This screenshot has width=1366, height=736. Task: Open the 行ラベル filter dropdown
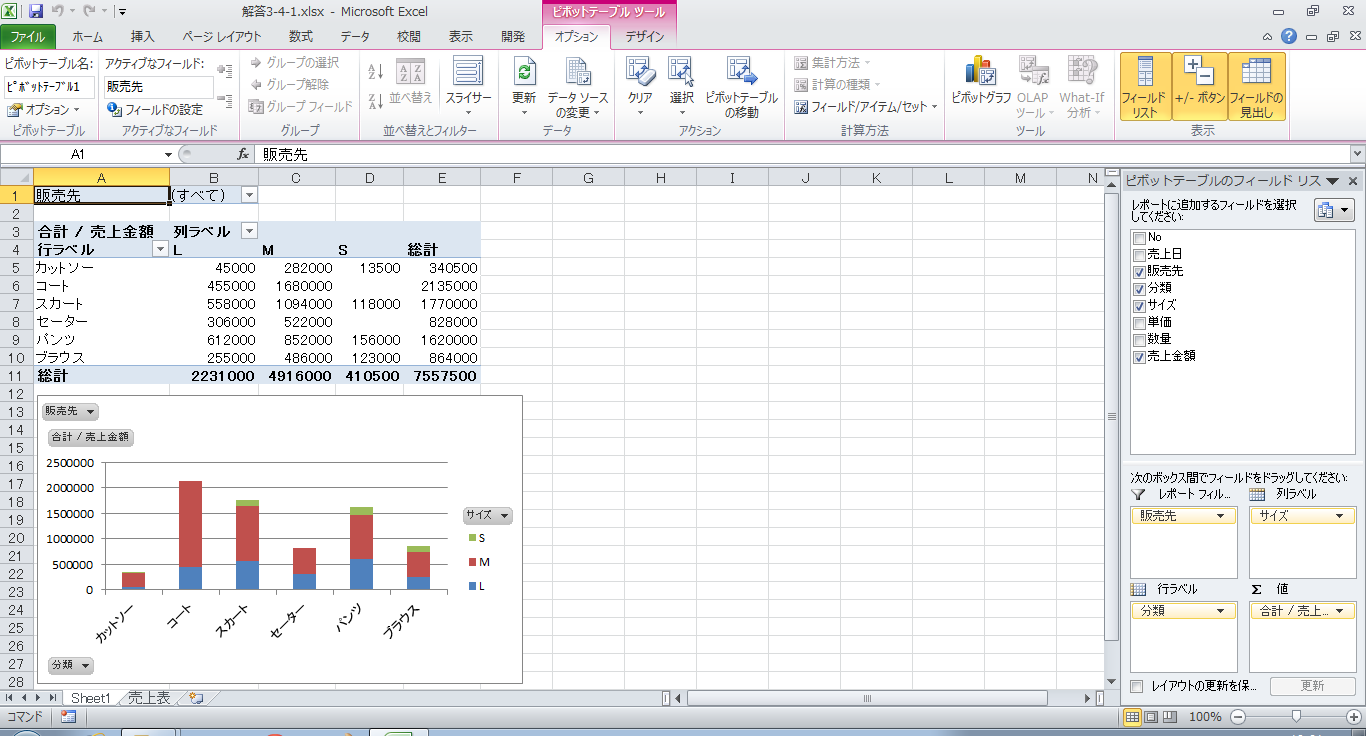click(x=159, y=250)
